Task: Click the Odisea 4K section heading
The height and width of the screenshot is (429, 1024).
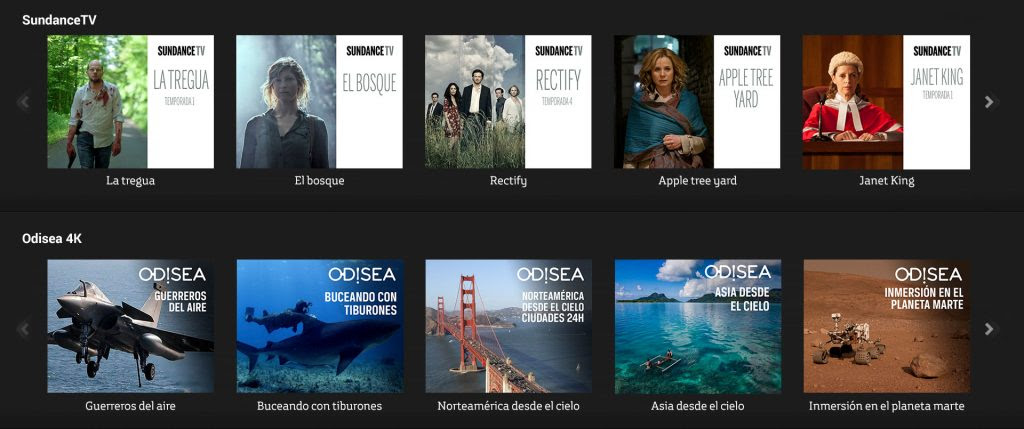Action: 52,239
